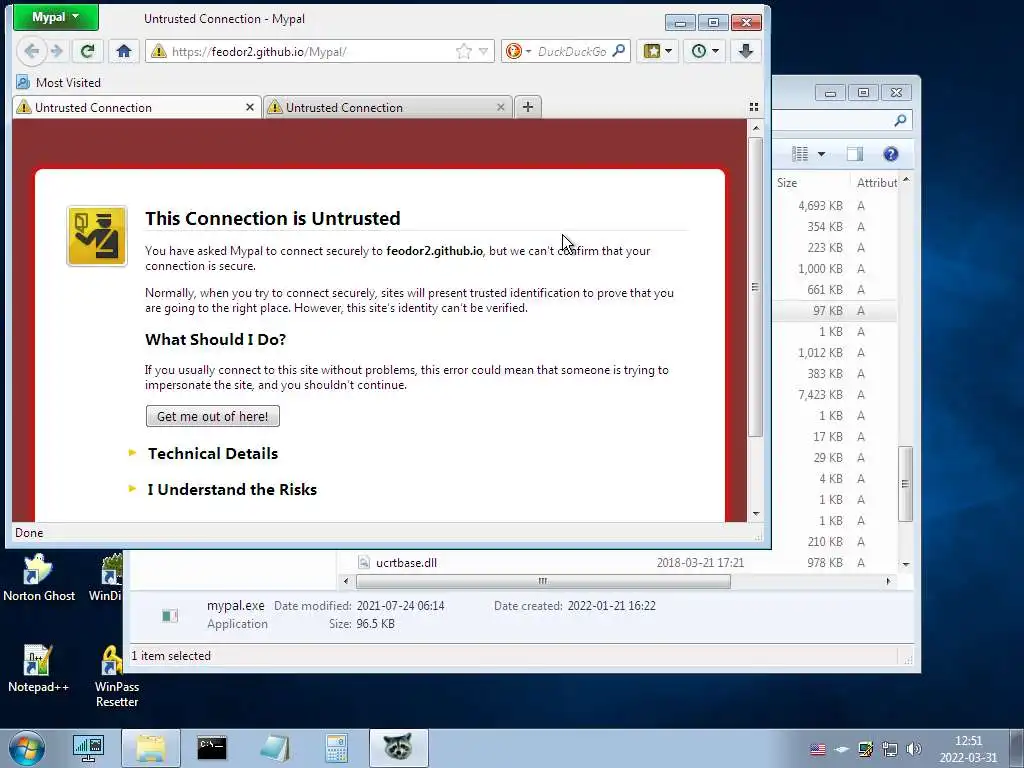
Task: Click the Explorer search magnifier icon
Action: 900,120
